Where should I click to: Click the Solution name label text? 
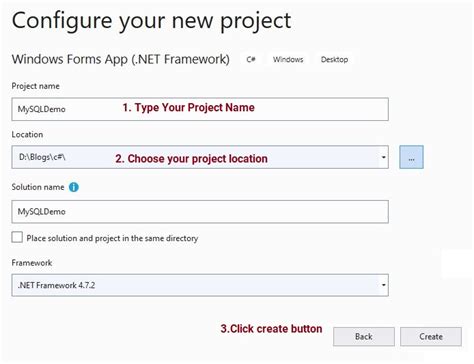[38, 187]
